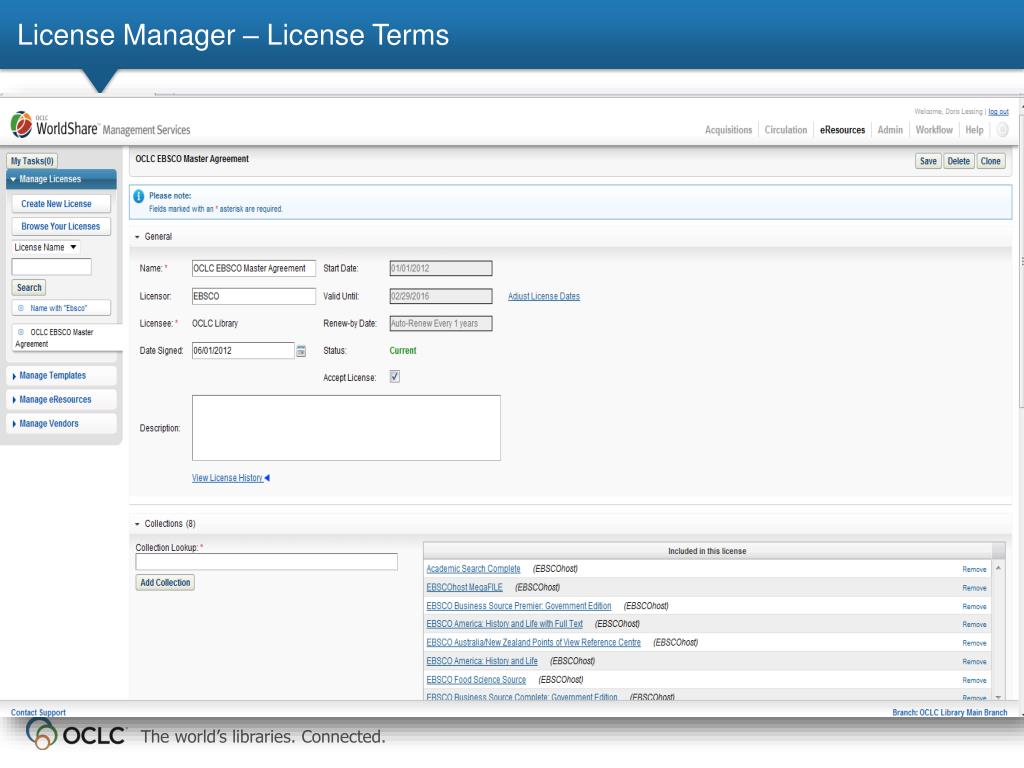Click the Collection Lookup input field
Image resolution: width=1024 pixels, height=768 pixels.
click(x=266, y=562)
